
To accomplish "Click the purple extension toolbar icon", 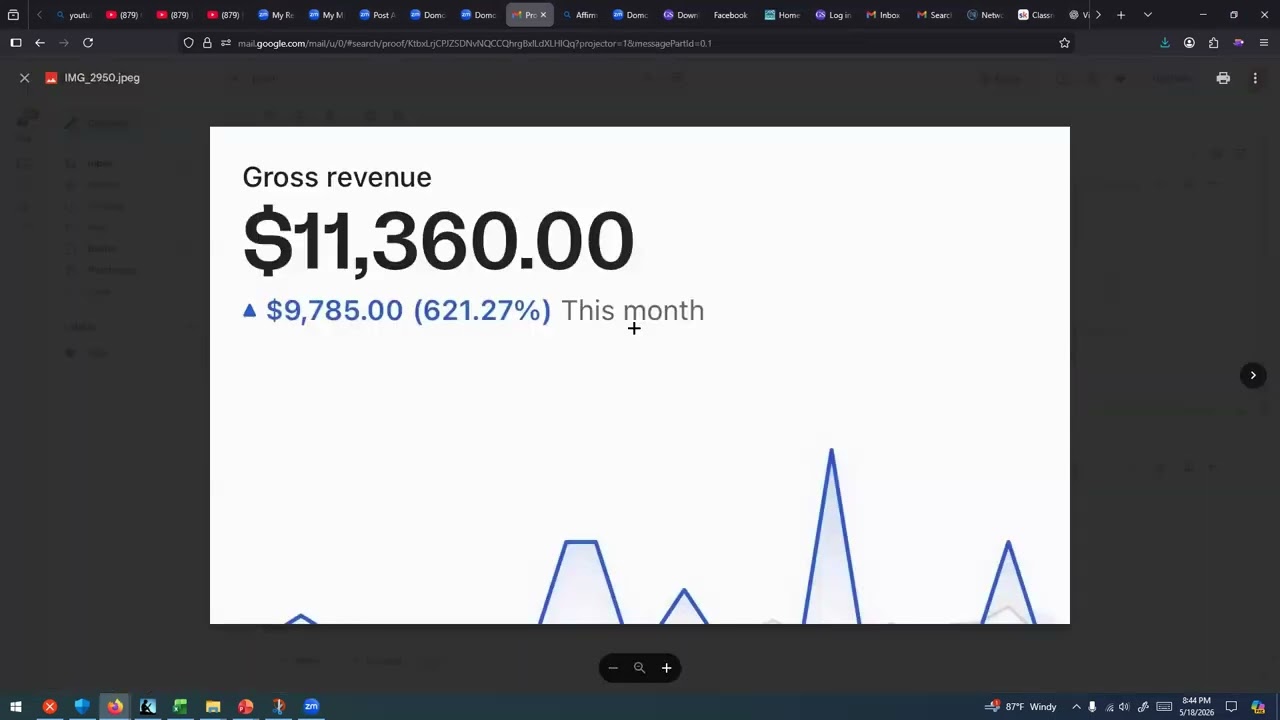I will point(1239,43).
